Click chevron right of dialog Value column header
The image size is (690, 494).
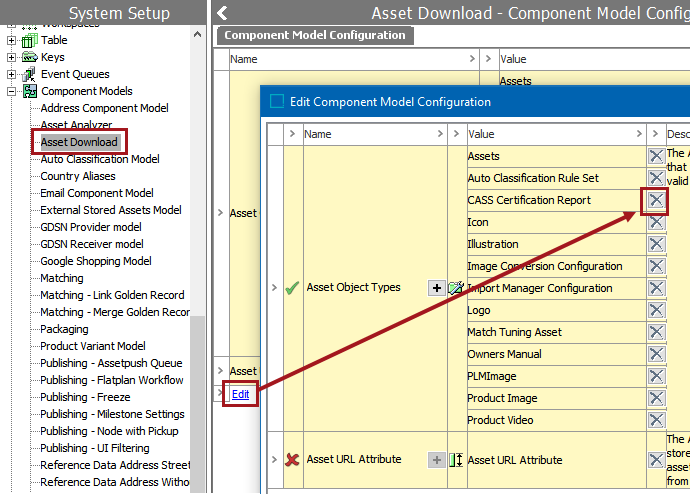639,134
